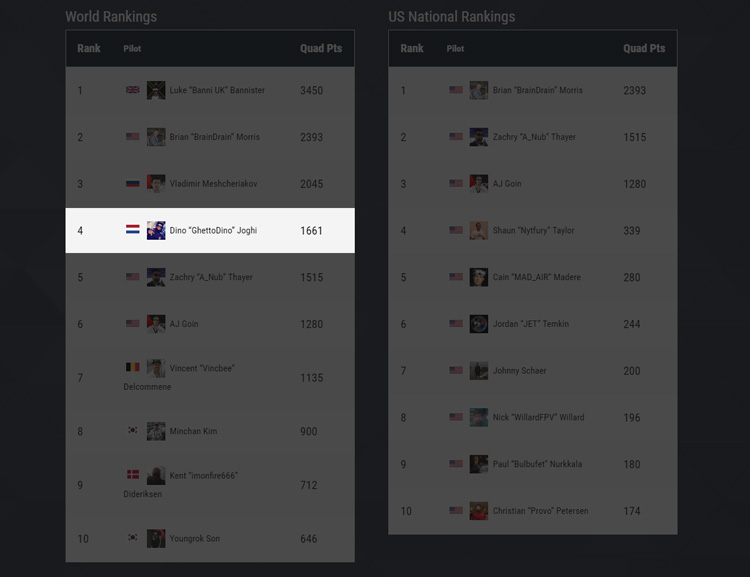Open Christian "Provo" Petersen's profile name
750x577 pixels.
(x=540, y=511)
